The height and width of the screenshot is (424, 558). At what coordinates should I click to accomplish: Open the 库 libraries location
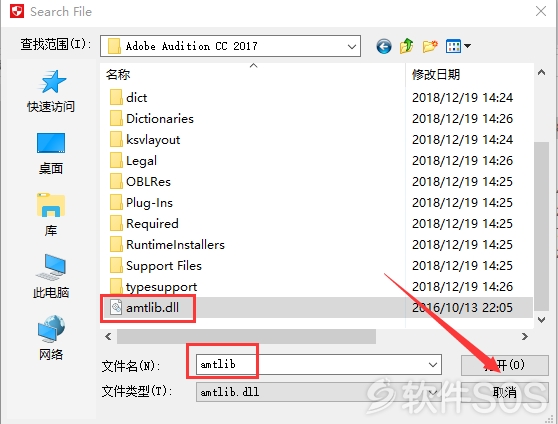tap(51, 215)
